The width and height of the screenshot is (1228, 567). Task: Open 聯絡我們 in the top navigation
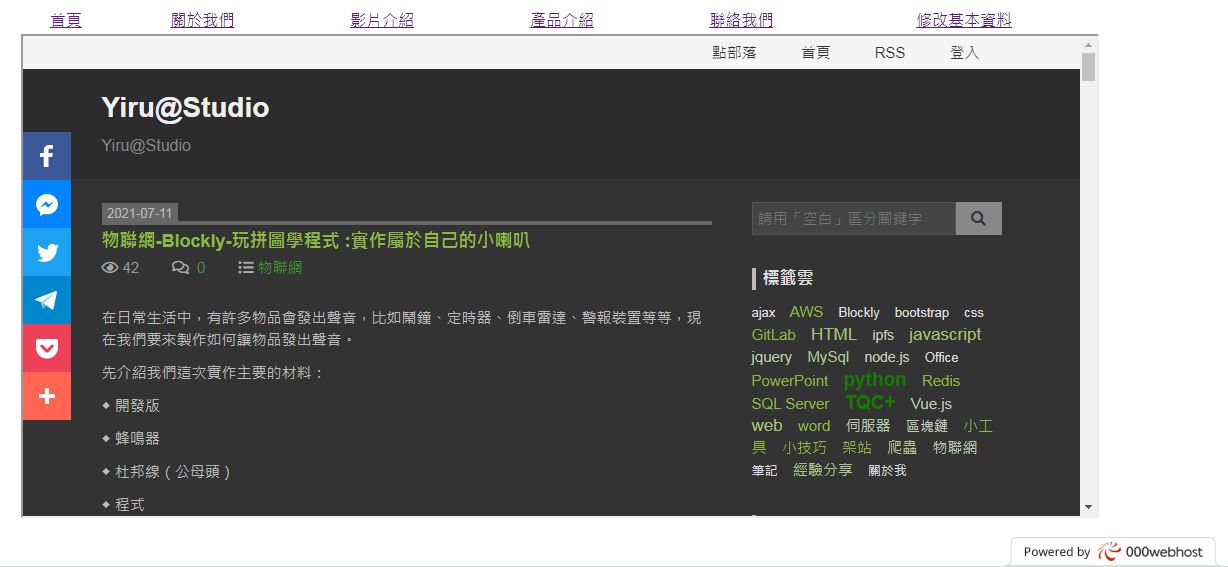(x=741, y=20)
